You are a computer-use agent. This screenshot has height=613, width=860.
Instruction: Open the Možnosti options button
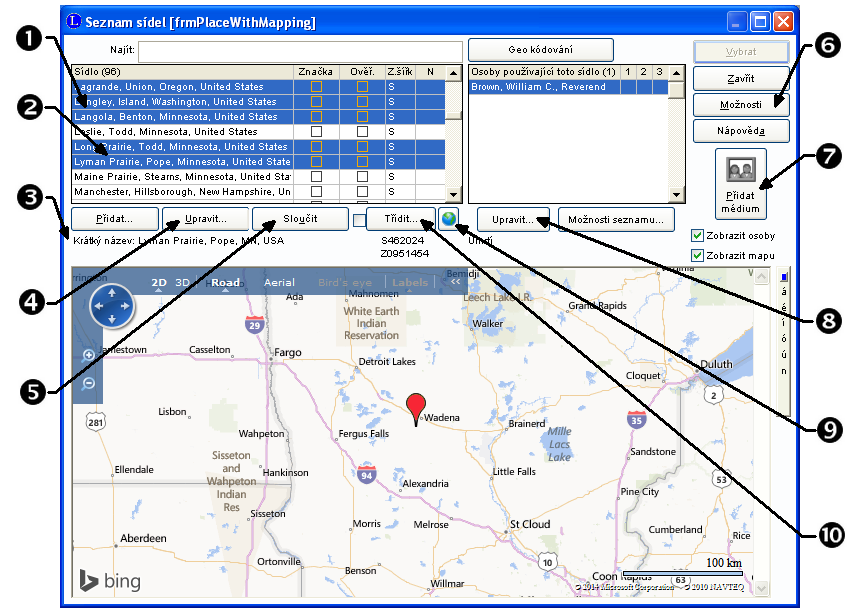tap(741, 104)
